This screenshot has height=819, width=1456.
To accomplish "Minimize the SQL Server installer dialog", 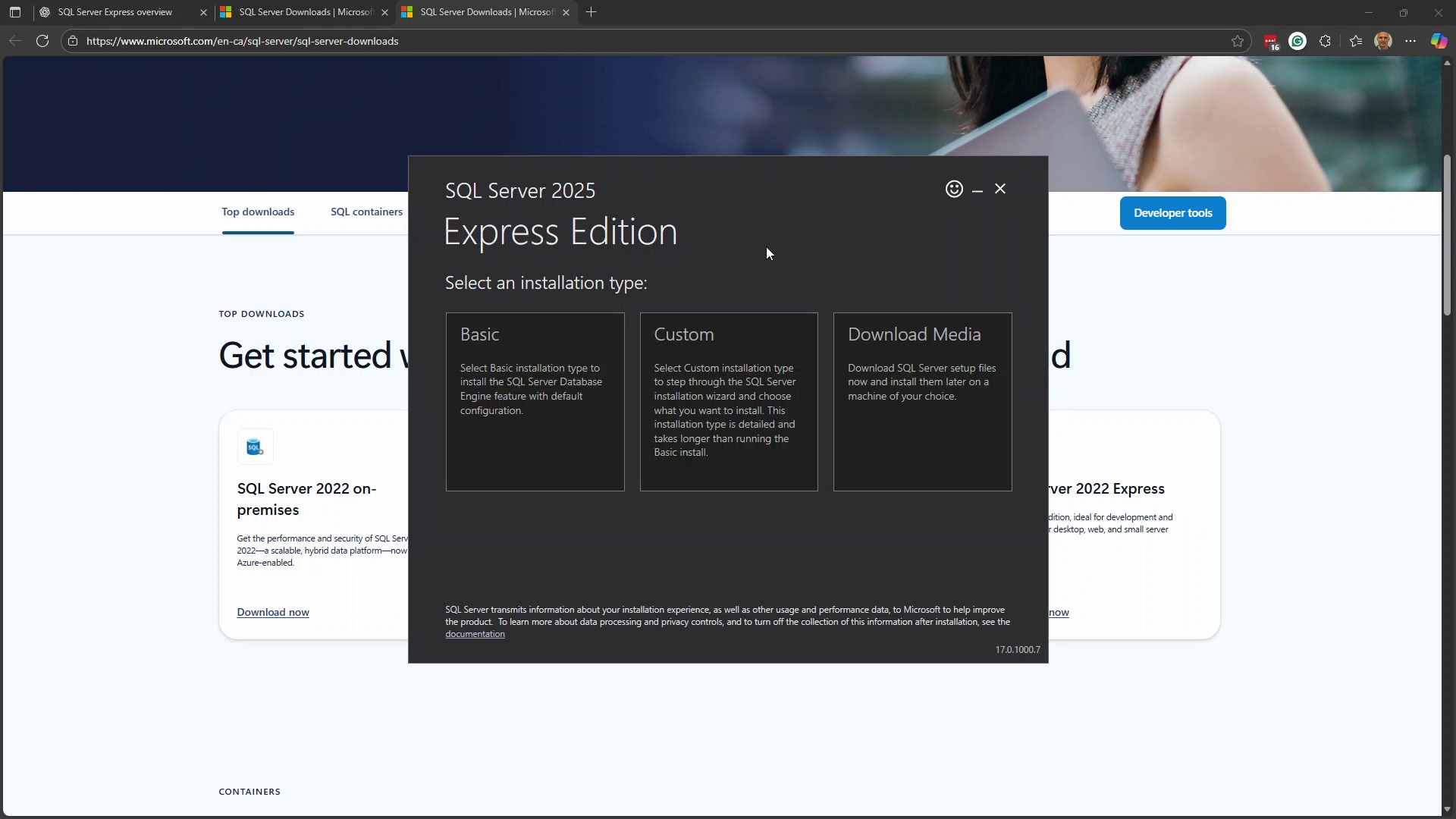I will pyautogui.click(x=977, y=190).
